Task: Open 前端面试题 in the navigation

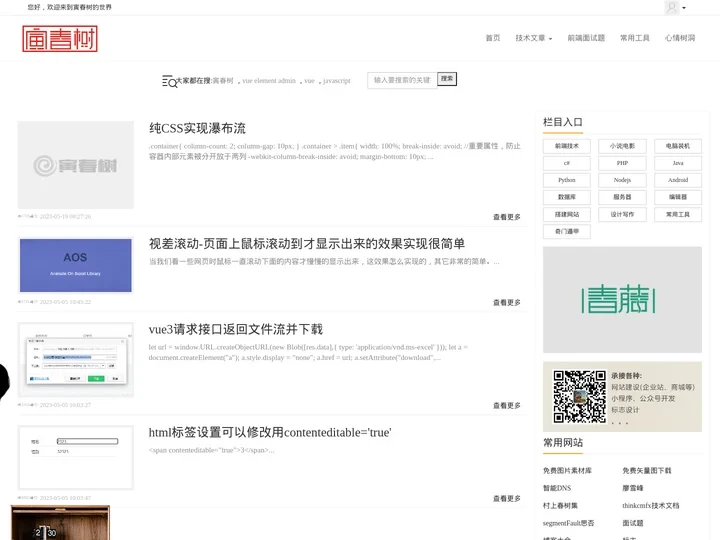Action: coord(586,38)
